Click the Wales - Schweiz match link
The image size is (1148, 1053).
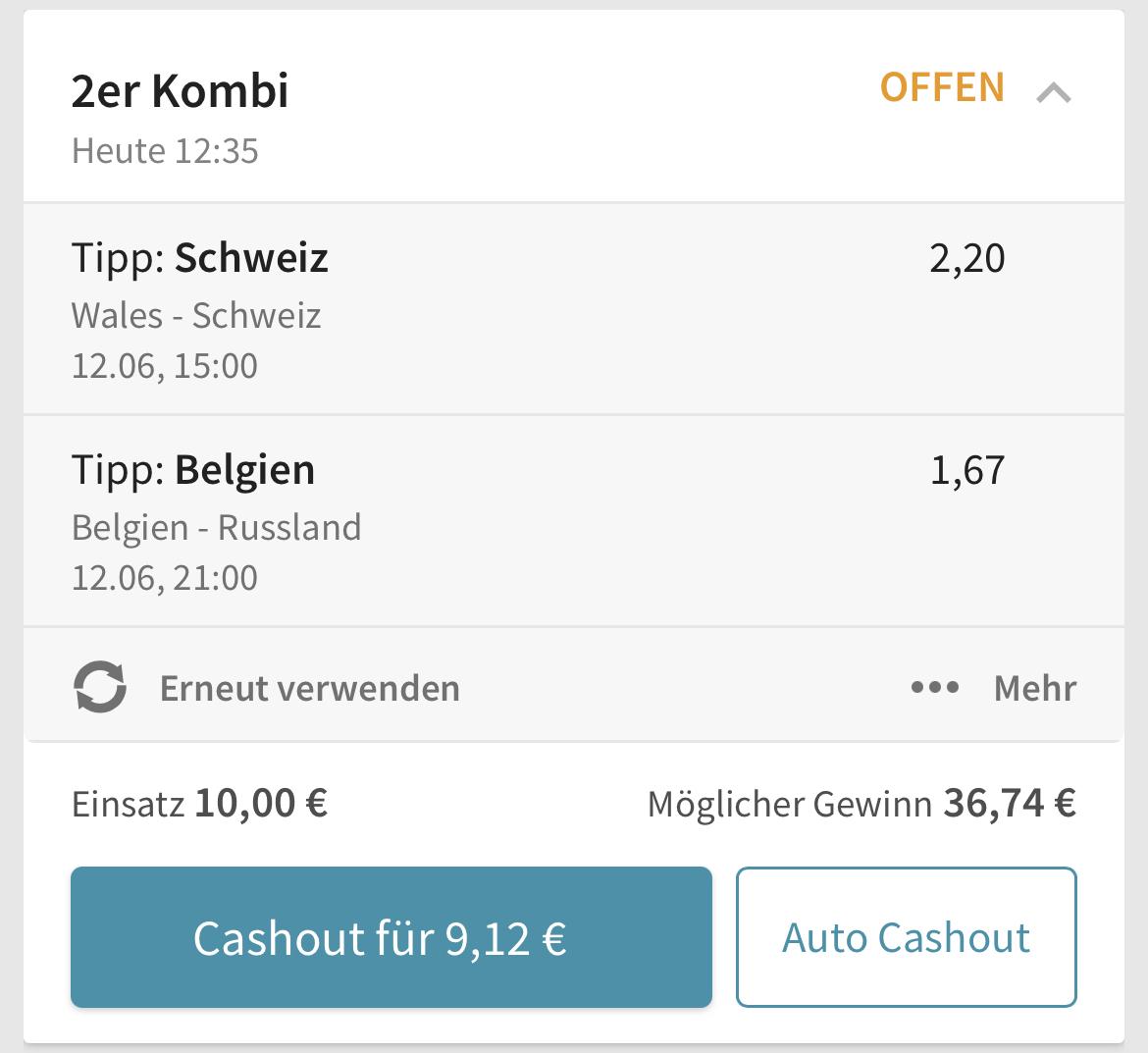(x=196, y=316)
